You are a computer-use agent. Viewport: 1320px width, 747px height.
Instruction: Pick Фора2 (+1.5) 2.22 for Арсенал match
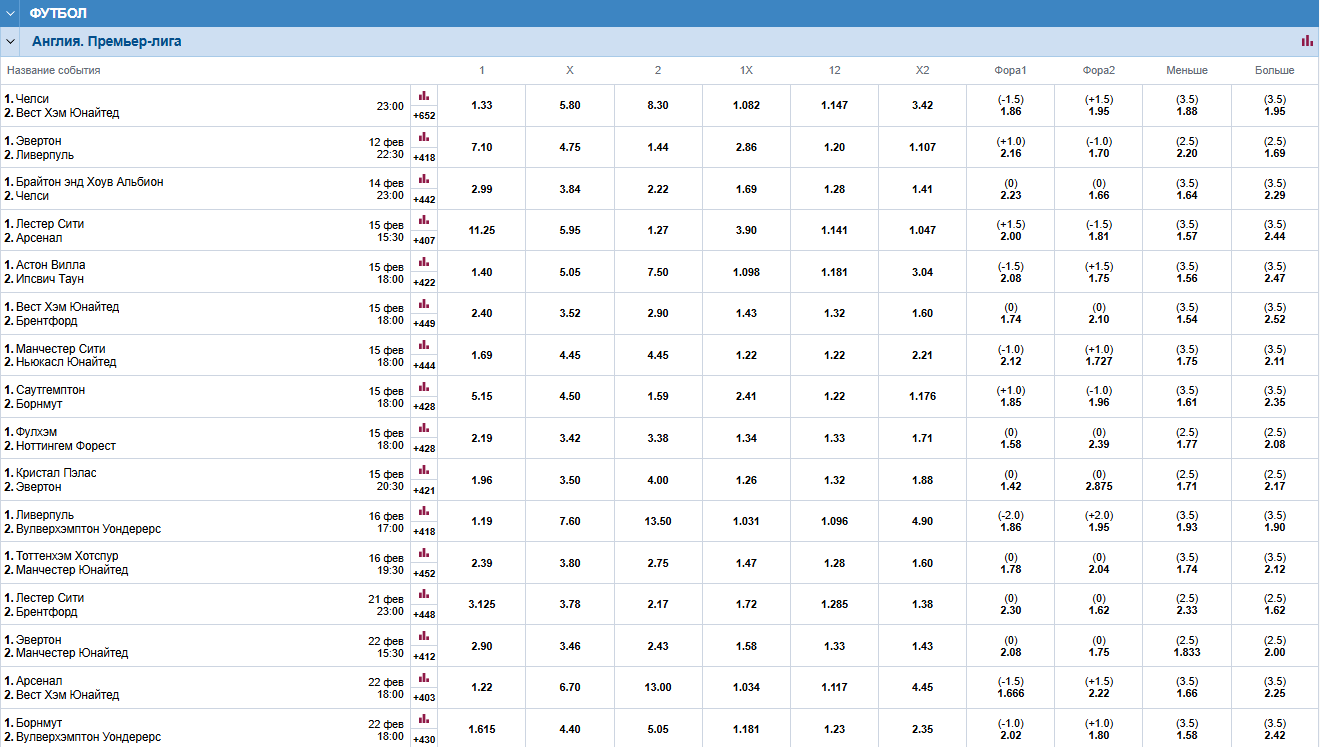(x=1099, y=688)
